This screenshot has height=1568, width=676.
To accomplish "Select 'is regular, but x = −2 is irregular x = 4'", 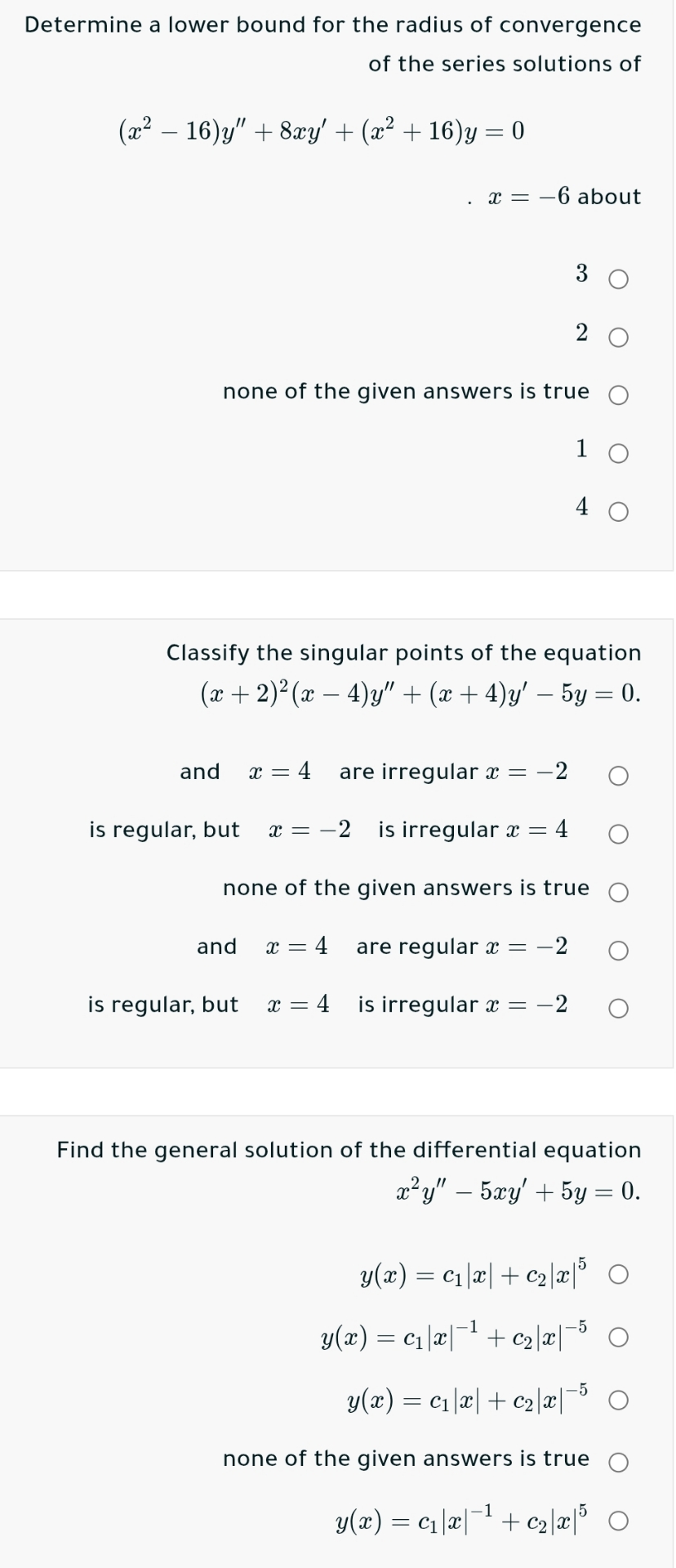I will (x=618, y=833).
